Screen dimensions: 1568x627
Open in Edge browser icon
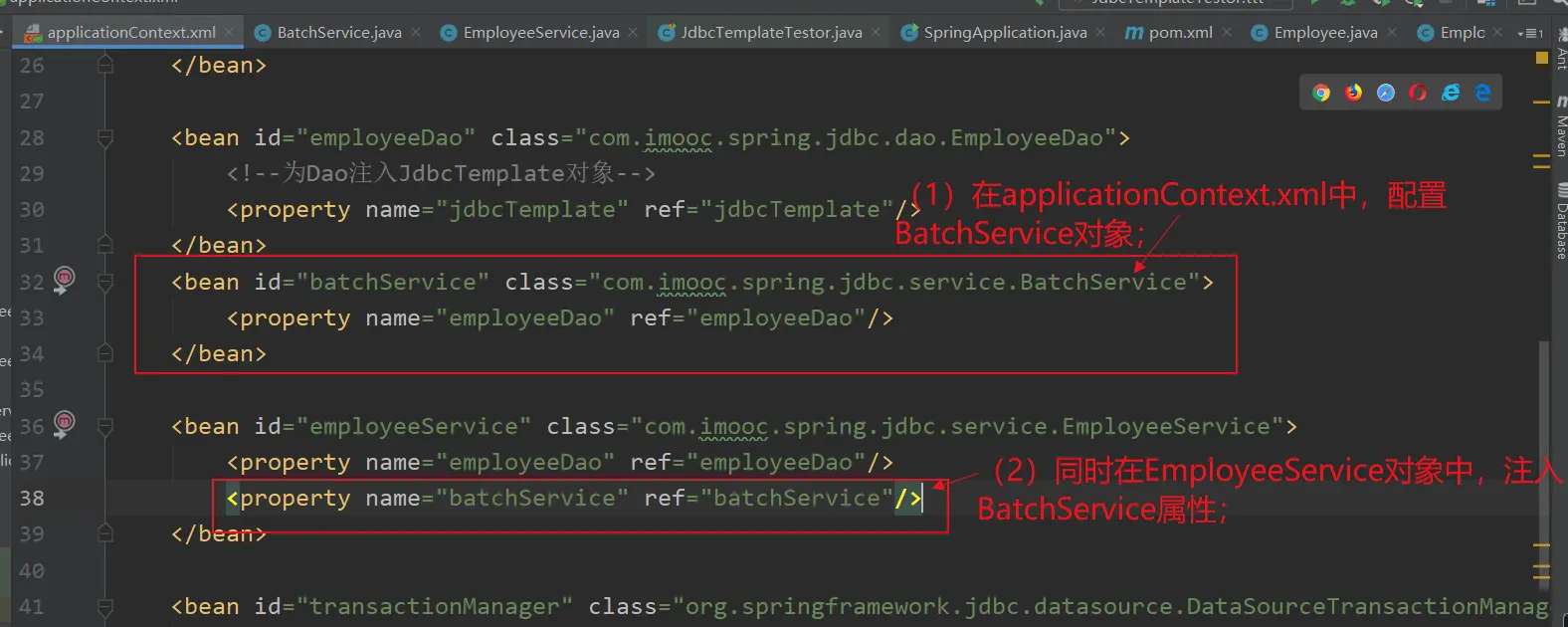point(1483,93)
